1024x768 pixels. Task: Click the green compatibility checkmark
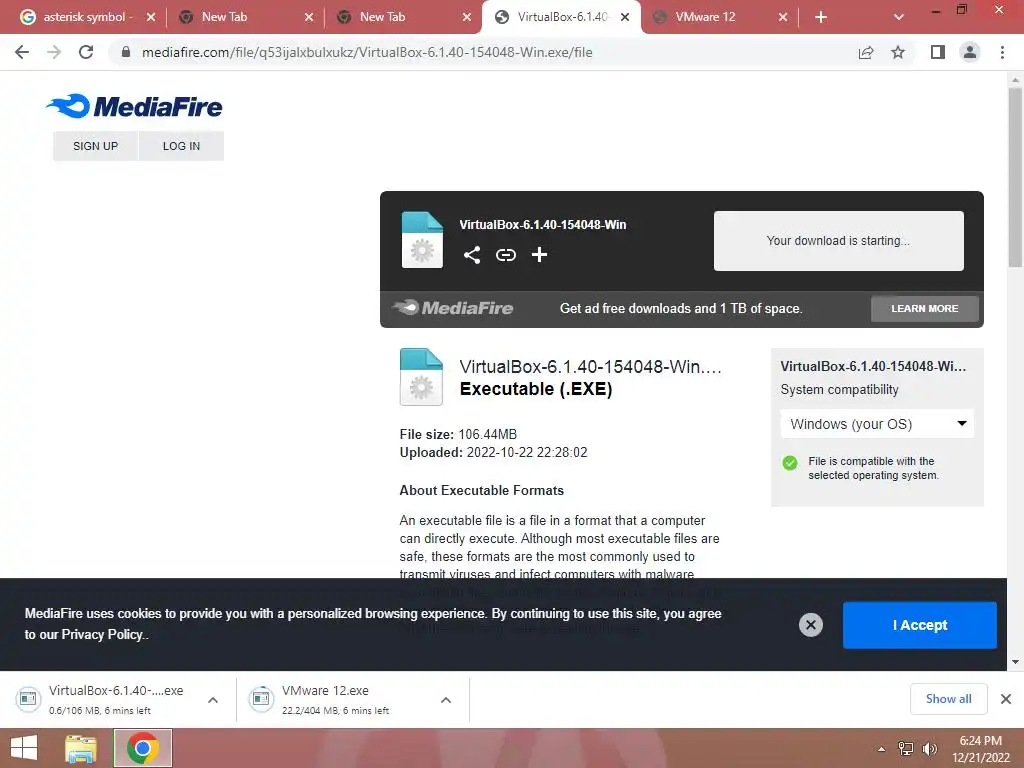790,463
